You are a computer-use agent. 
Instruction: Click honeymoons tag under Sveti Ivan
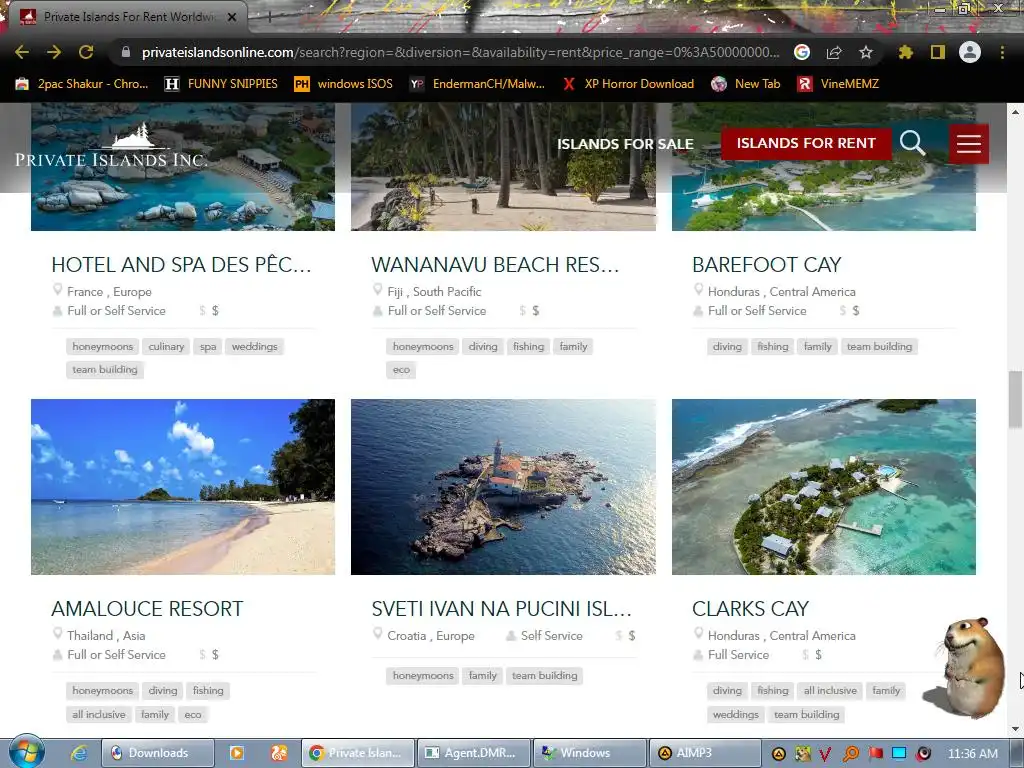pyautogui.click(x=423, y=675)
